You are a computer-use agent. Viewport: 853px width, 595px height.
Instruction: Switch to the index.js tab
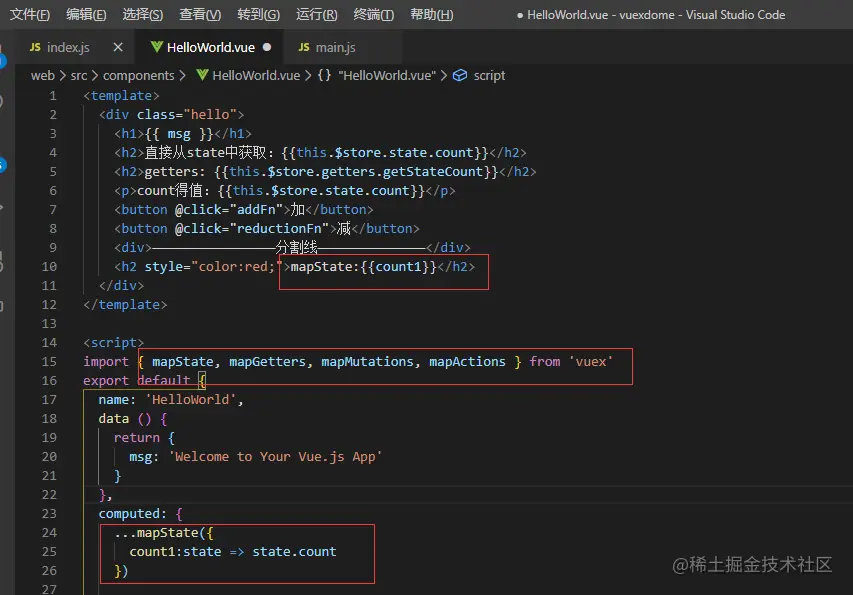68,47
